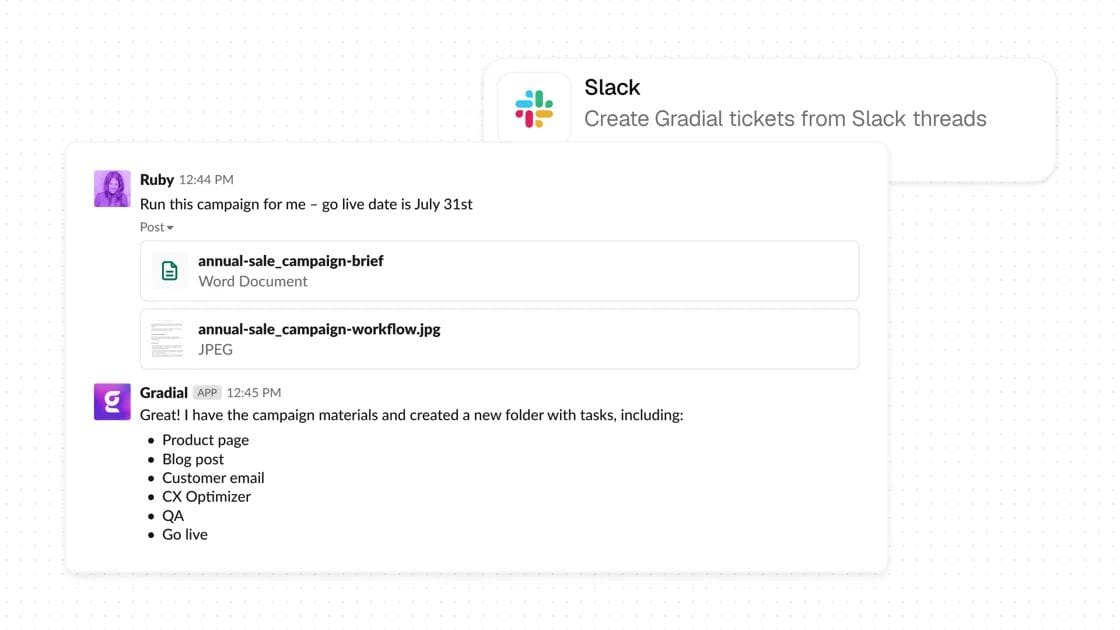Open annual-sale_campaign-brief file attachment
1120x630 pixels.
pyautogui.click(x=499, y=271)
